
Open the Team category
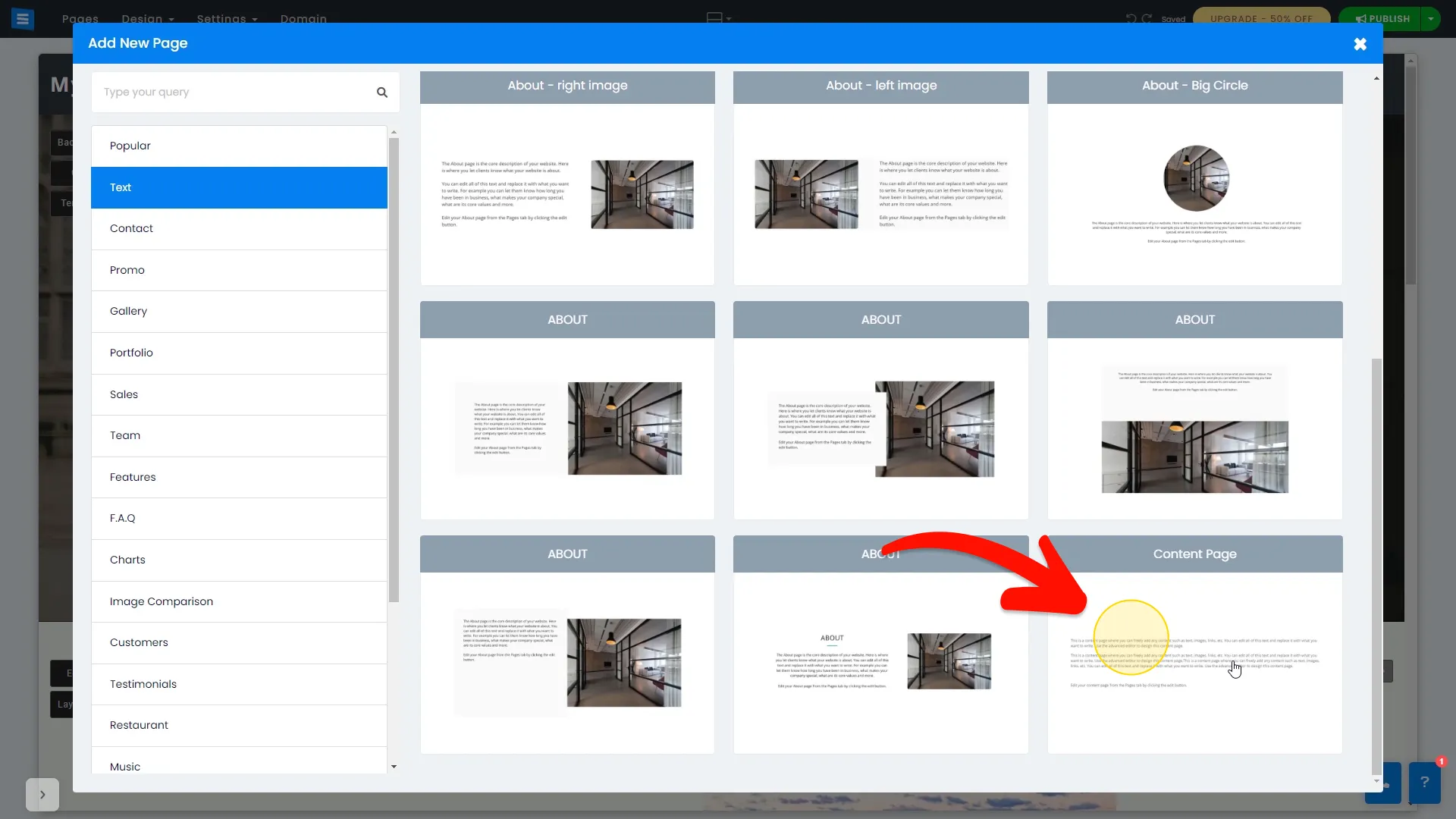tap(239, 435)
